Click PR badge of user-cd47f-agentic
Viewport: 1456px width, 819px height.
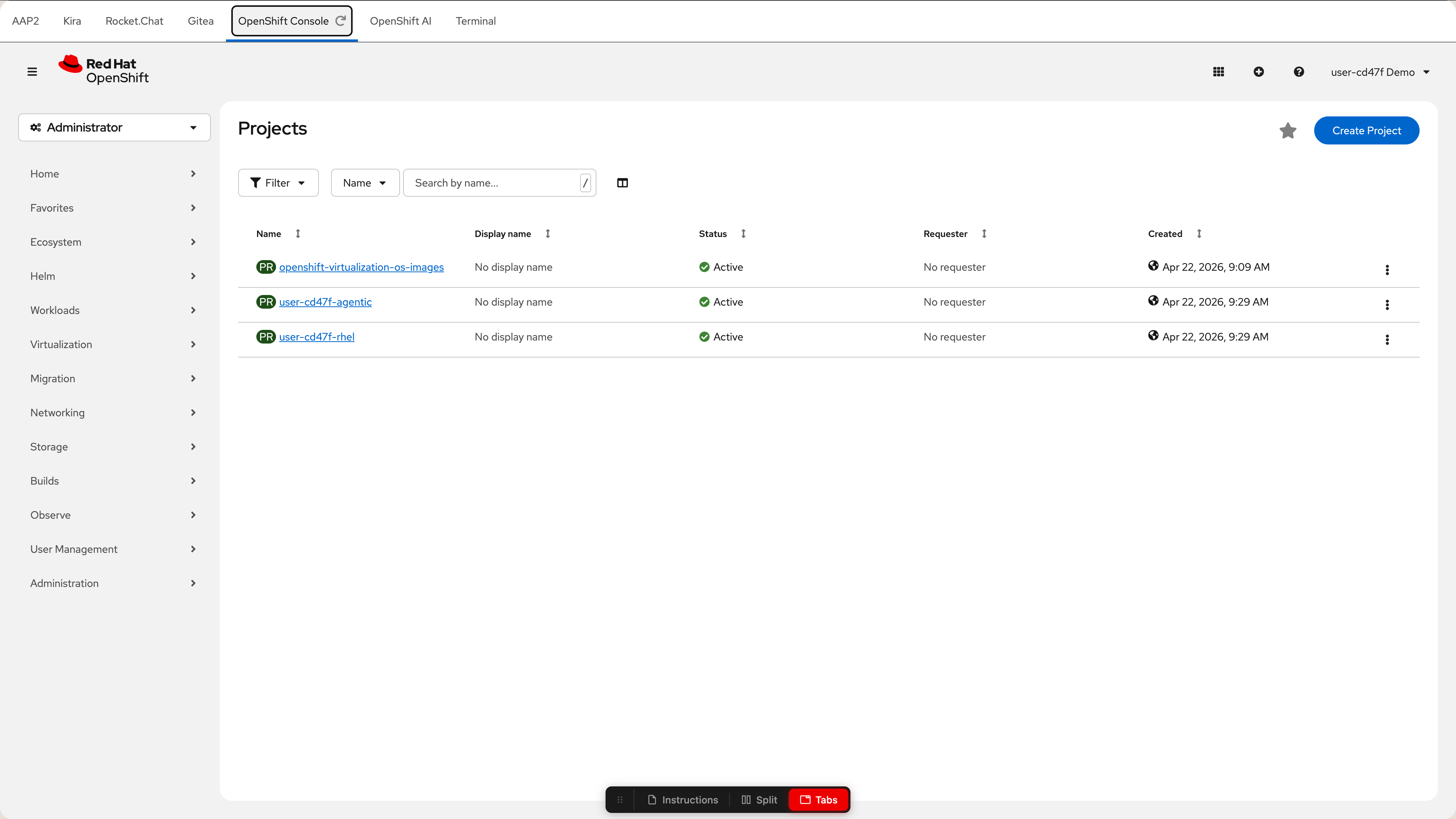coord(266,302)
